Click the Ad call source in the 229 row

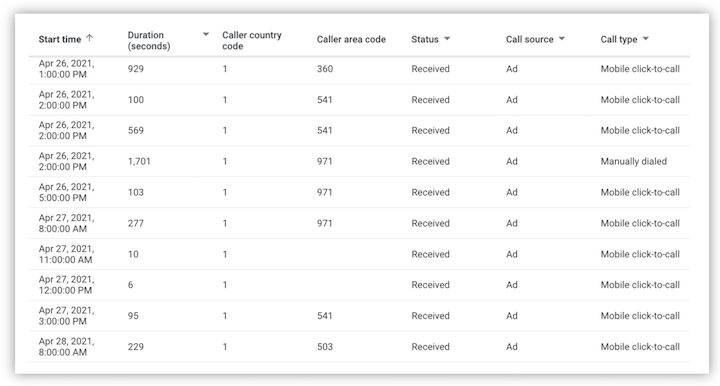point(512,347)
